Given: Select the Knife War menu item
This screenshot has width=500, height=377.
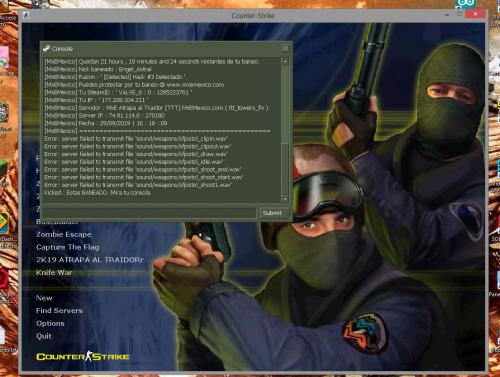Looking at the screenshot, I should tap(54, 272).
